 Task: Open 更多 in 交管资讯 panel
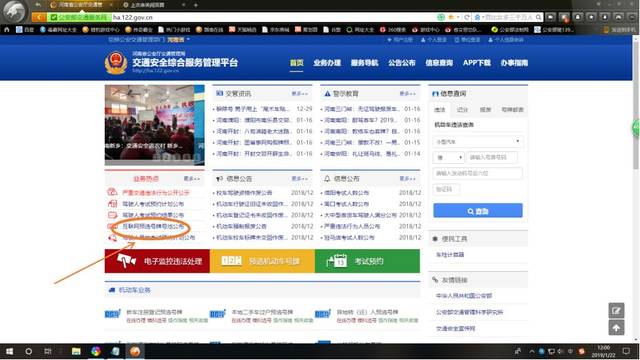(300, 93)
